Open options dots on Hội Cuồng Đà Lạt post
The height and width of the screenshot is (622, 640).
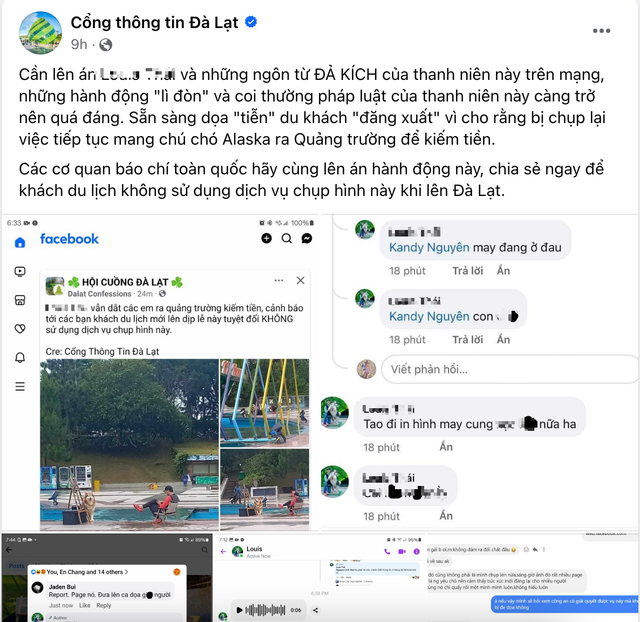coord(279,280)
